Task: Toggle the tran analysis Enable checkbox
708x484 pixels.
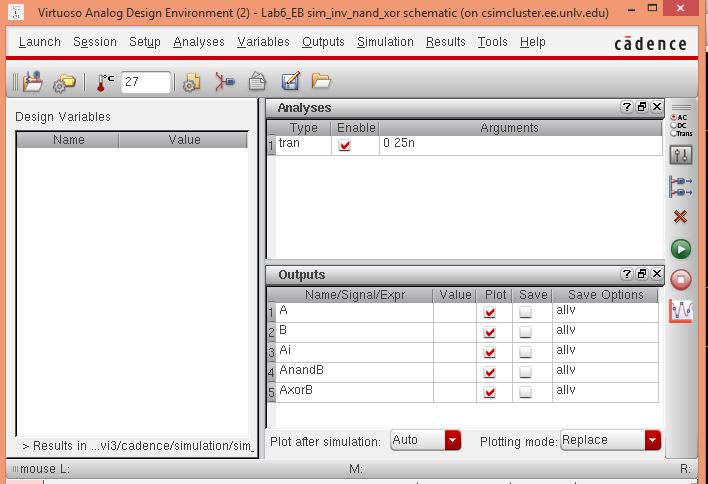Action: (345, 145)
